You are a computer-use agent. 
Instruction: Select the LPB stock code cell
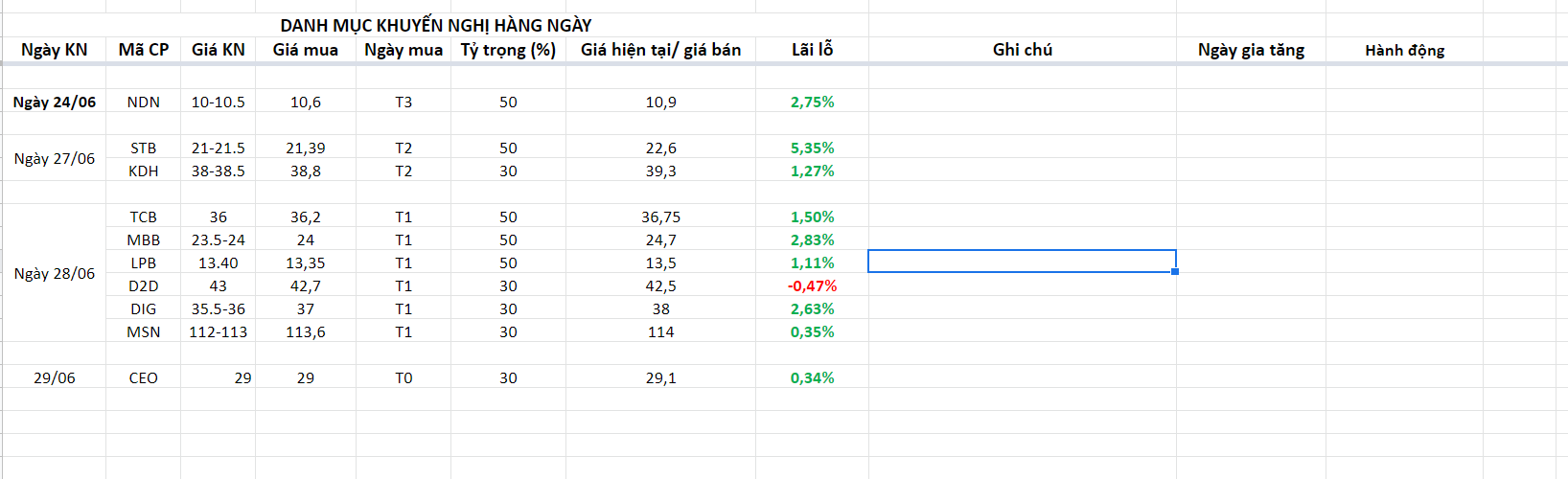(144, 262)
